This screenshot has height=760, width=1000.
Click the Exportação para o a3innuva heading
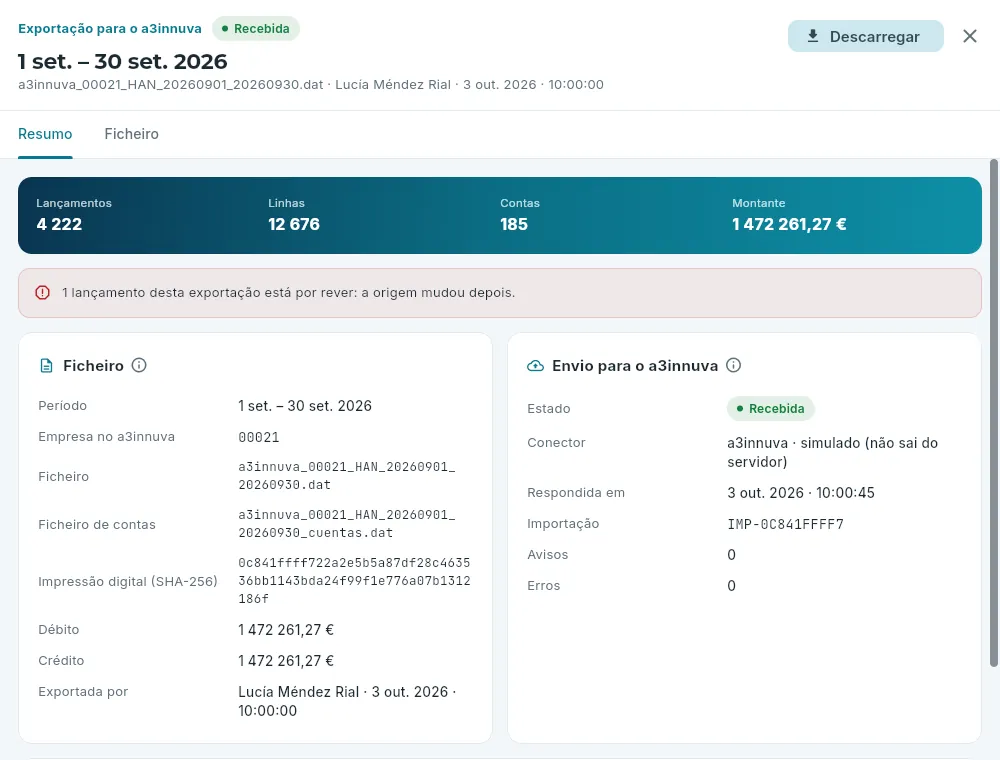(x=110, y=29)
